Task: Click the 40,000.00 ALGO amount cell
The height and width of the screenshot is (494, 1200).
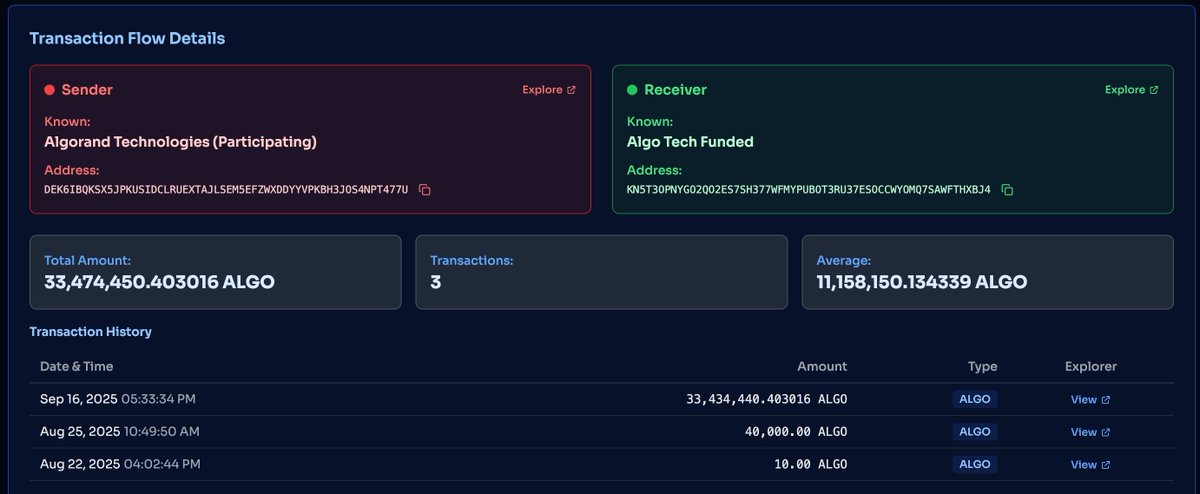Action: click(x=796, y=432)
